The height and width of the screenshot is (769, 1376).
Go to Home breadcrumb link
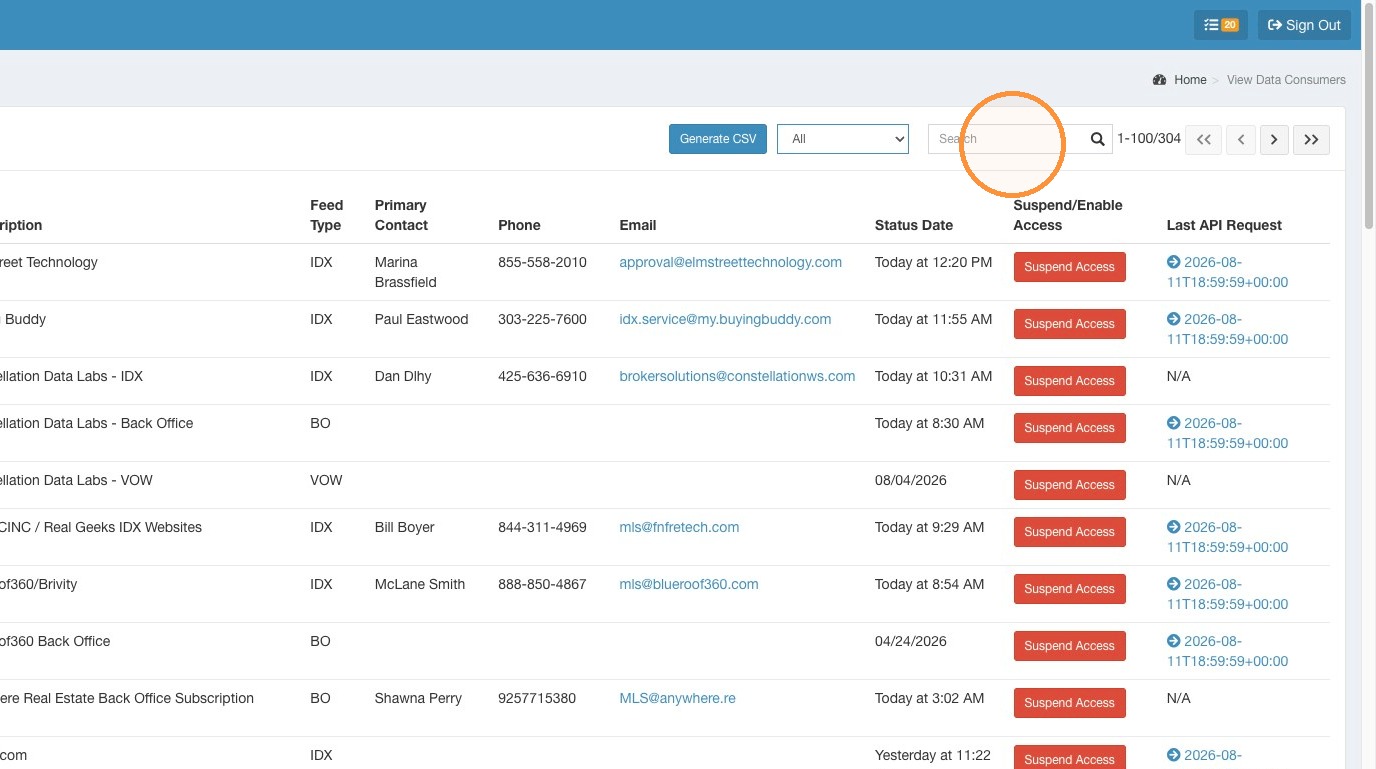pyautogui.click(x=1190, y=80)
